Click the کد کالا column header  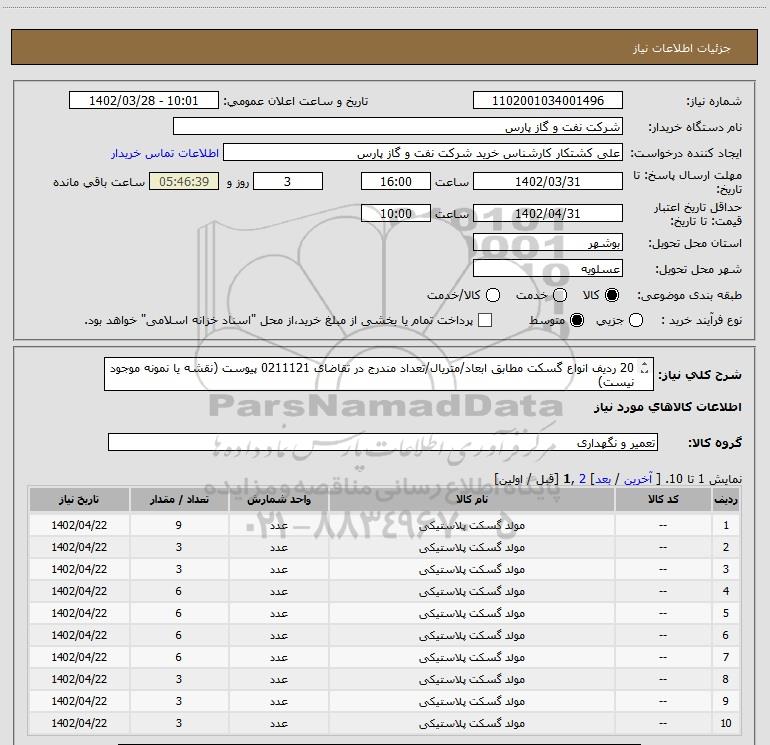point(663,499)
